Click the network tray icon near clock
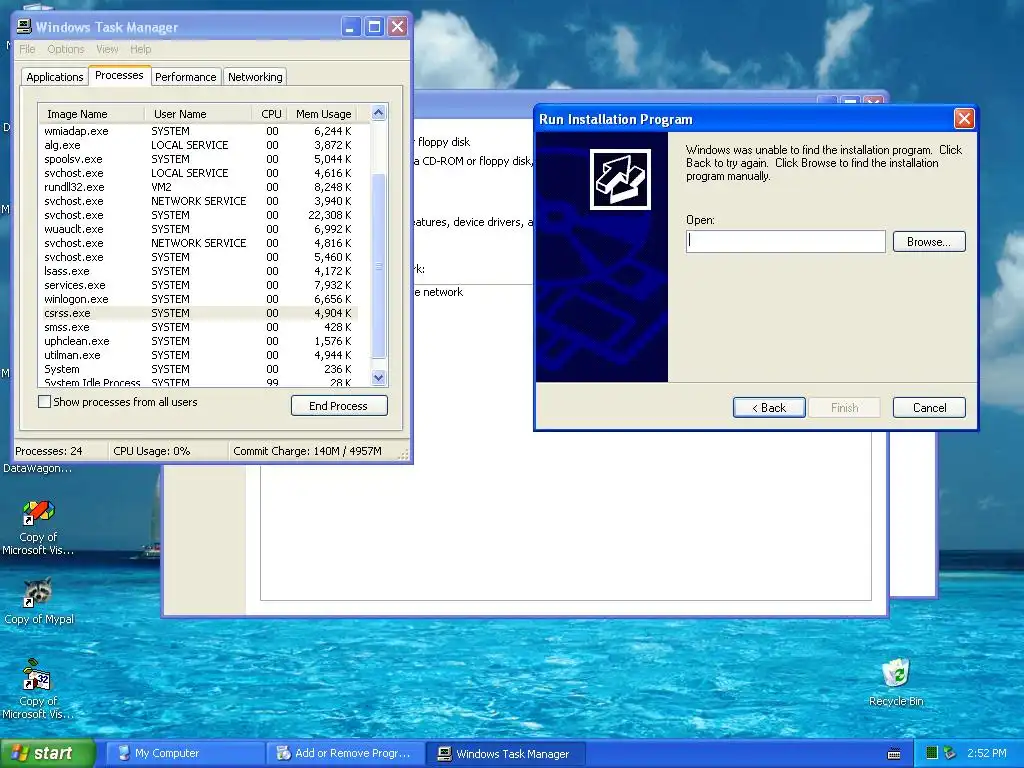The width and height of the screenshot is (1024, 768). coord(950,753)
